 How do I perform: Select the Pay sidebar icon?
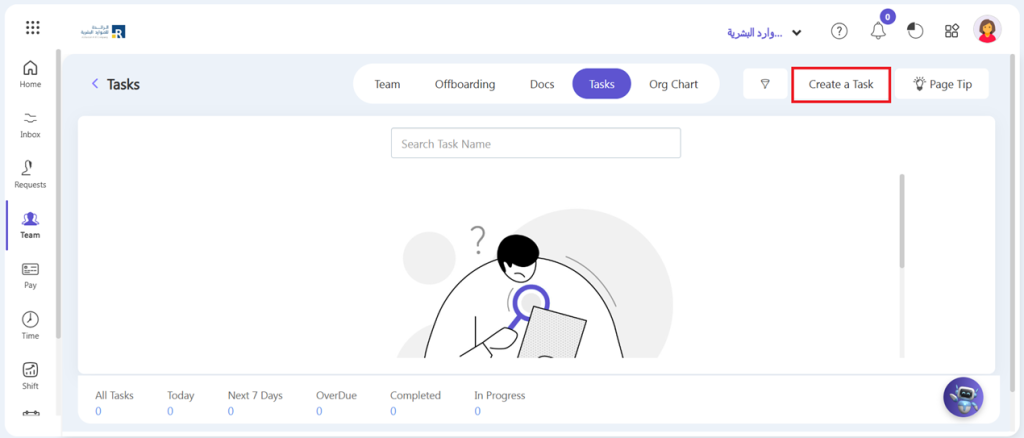pyautogui.click(x=30, y=275)
